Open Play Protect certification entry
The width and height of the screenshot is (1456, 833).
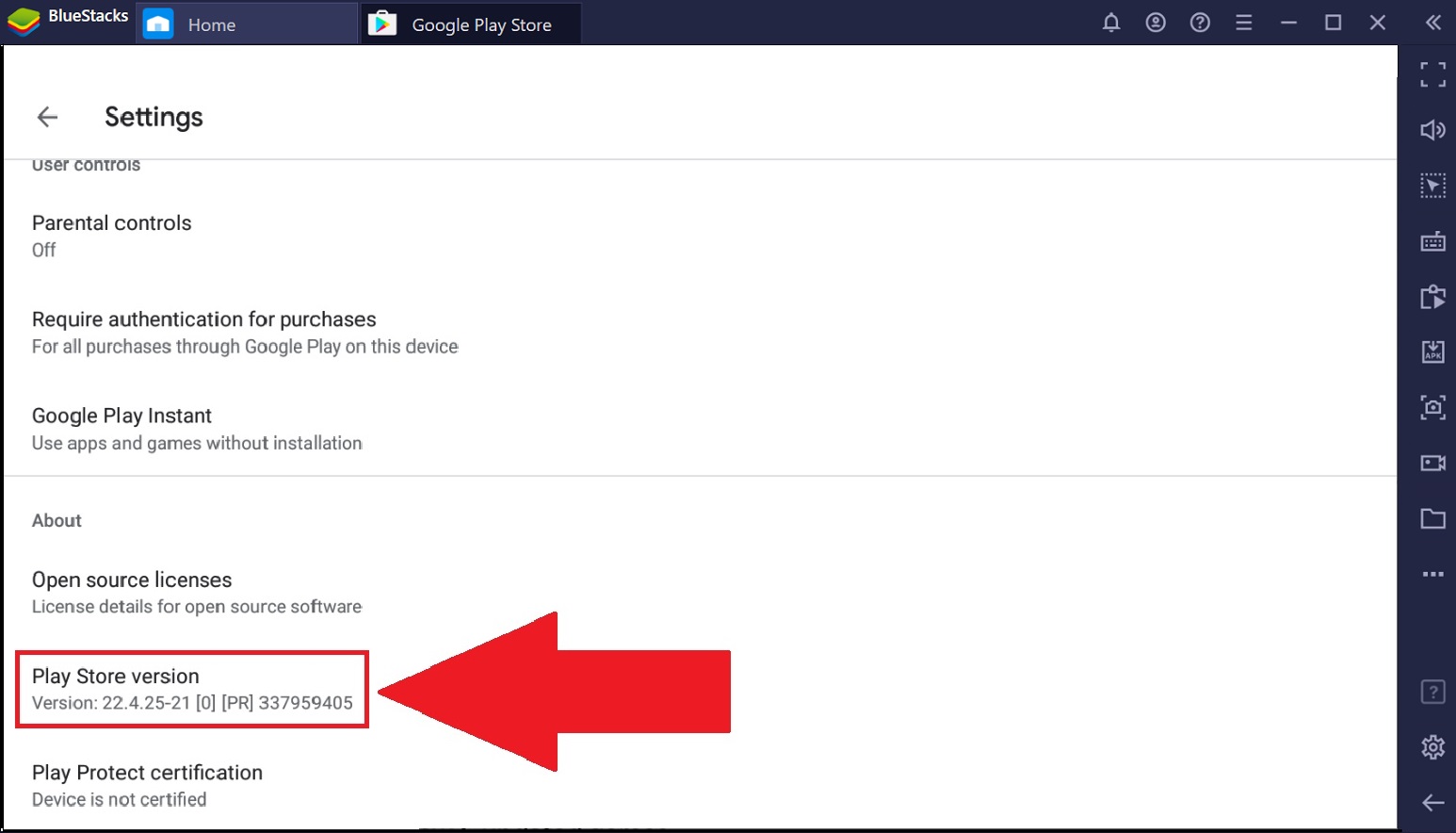click(x=700, y=785)
